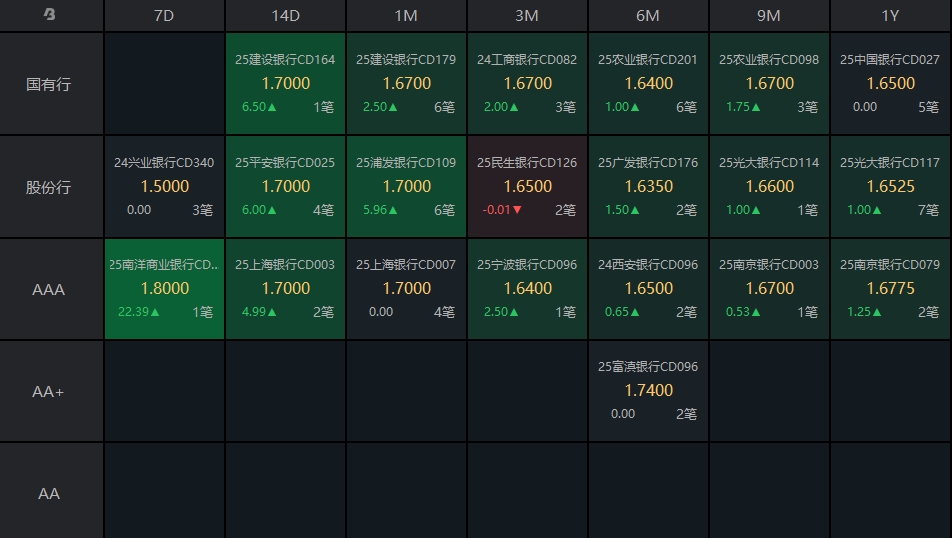Click the logo icon in top-left header
The width and height of the screenshot is (952, 538).
(x=50, y=14)
